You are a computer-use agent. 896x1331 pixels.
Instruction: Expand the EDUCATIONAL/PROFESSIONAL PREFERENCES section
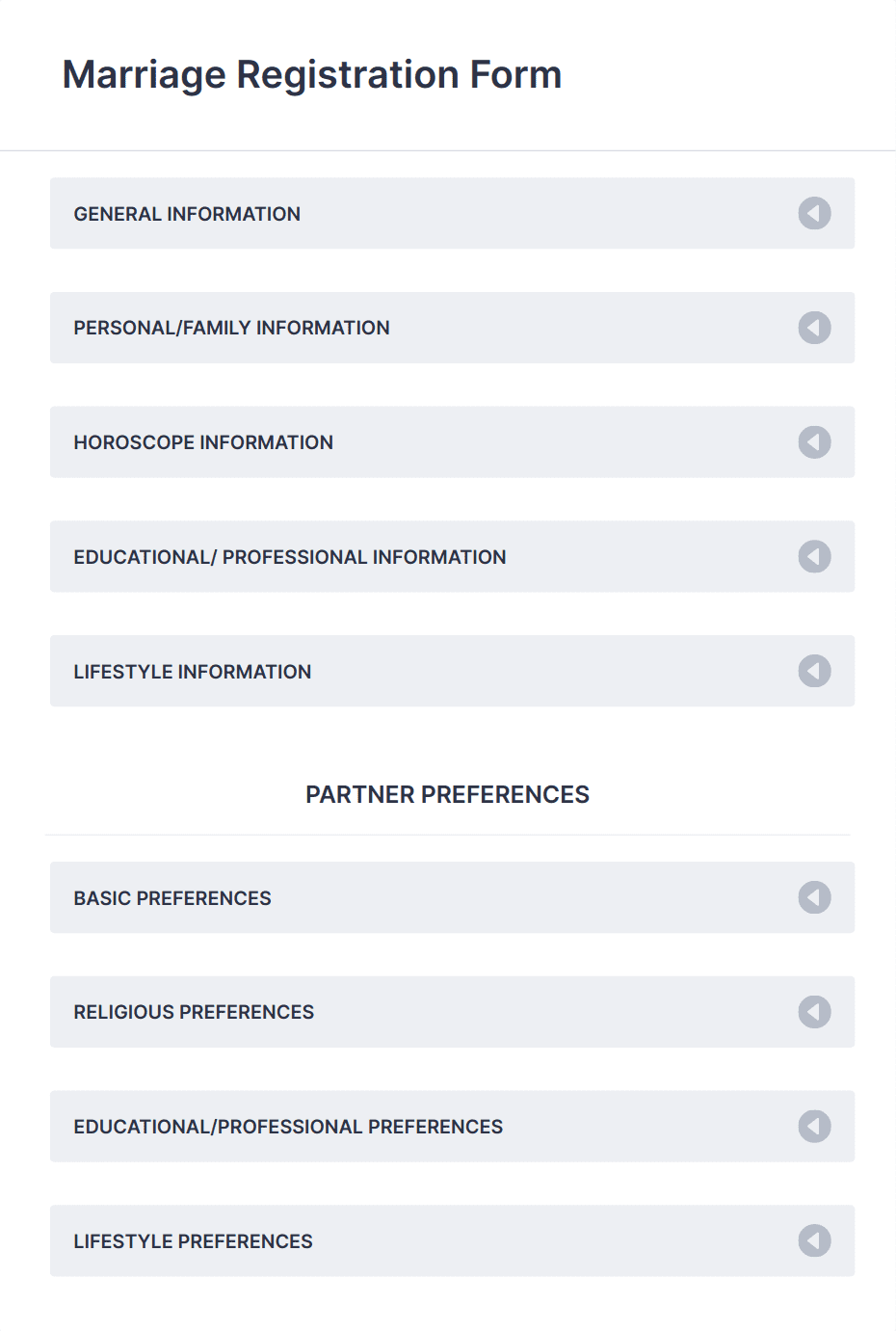click(448, 1127)
